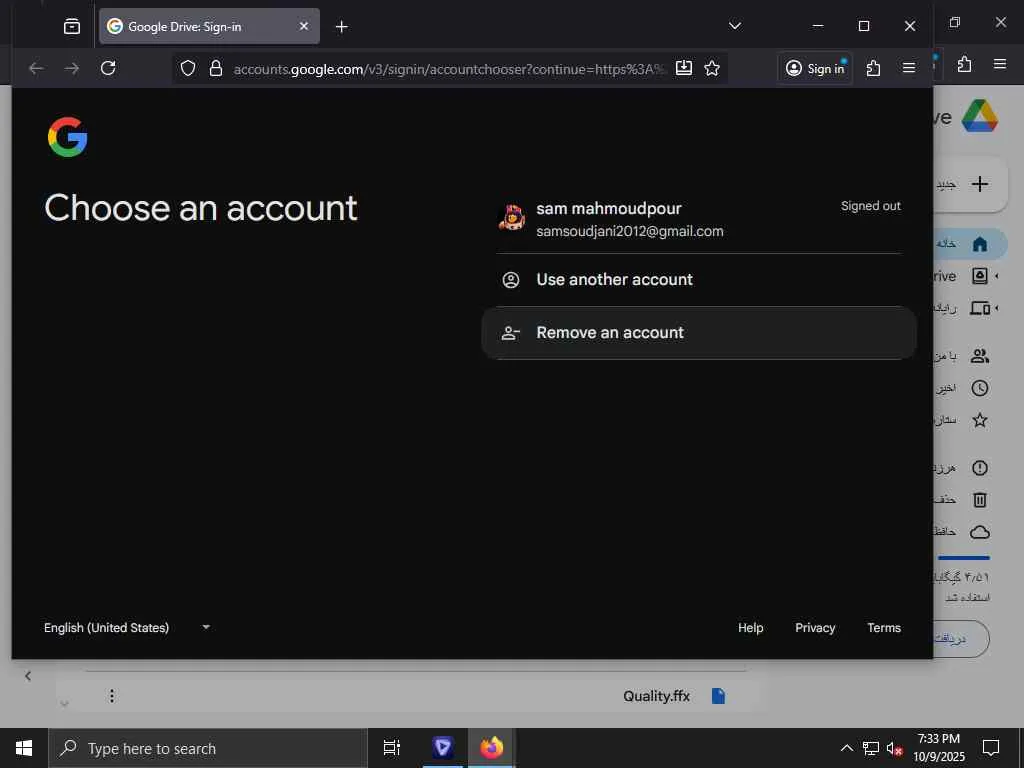Click the Firefox taskbar icon

(492, 748)
